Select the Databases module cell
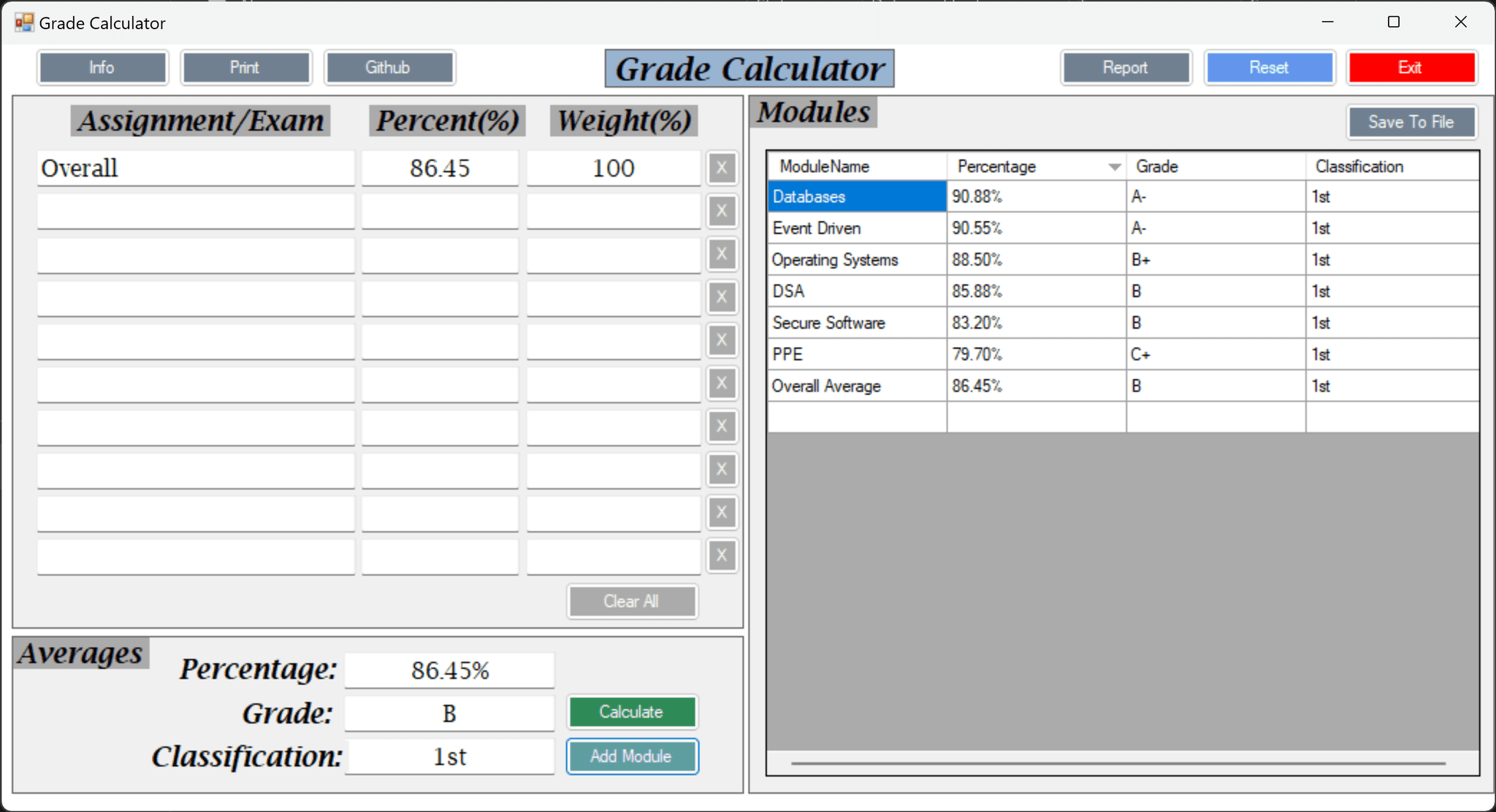The width and height of the screenshot is (1496, 812). [x=857, y=196]
